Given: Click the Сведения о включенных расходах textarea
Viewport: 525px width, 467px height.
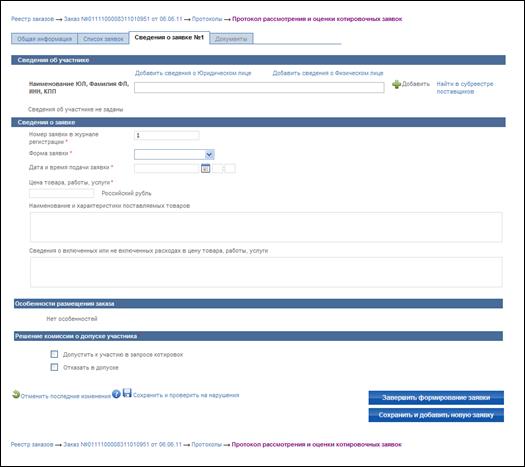Looking at the screenshot, I should tap(266, 272).
